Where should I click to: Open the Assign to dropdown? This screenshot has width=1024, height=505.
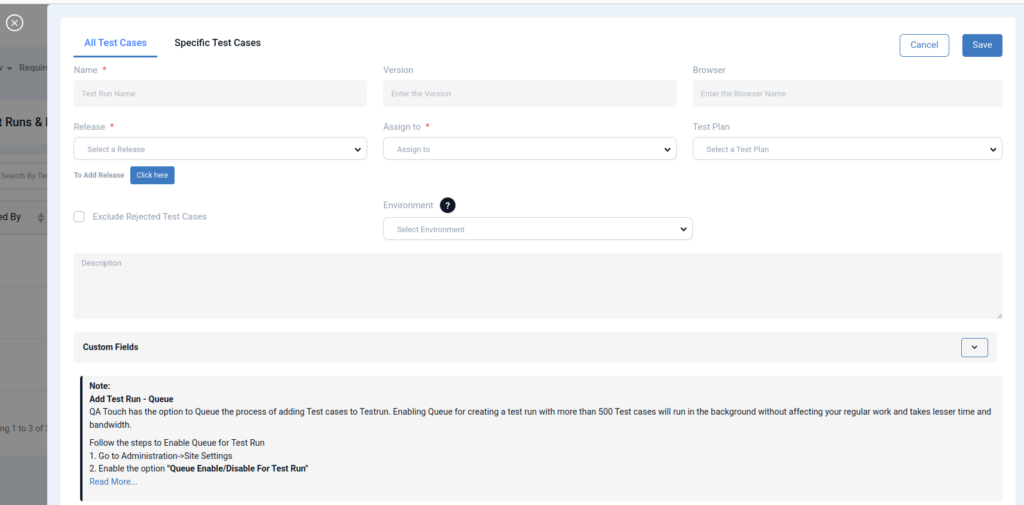click(x=529, y=149)
